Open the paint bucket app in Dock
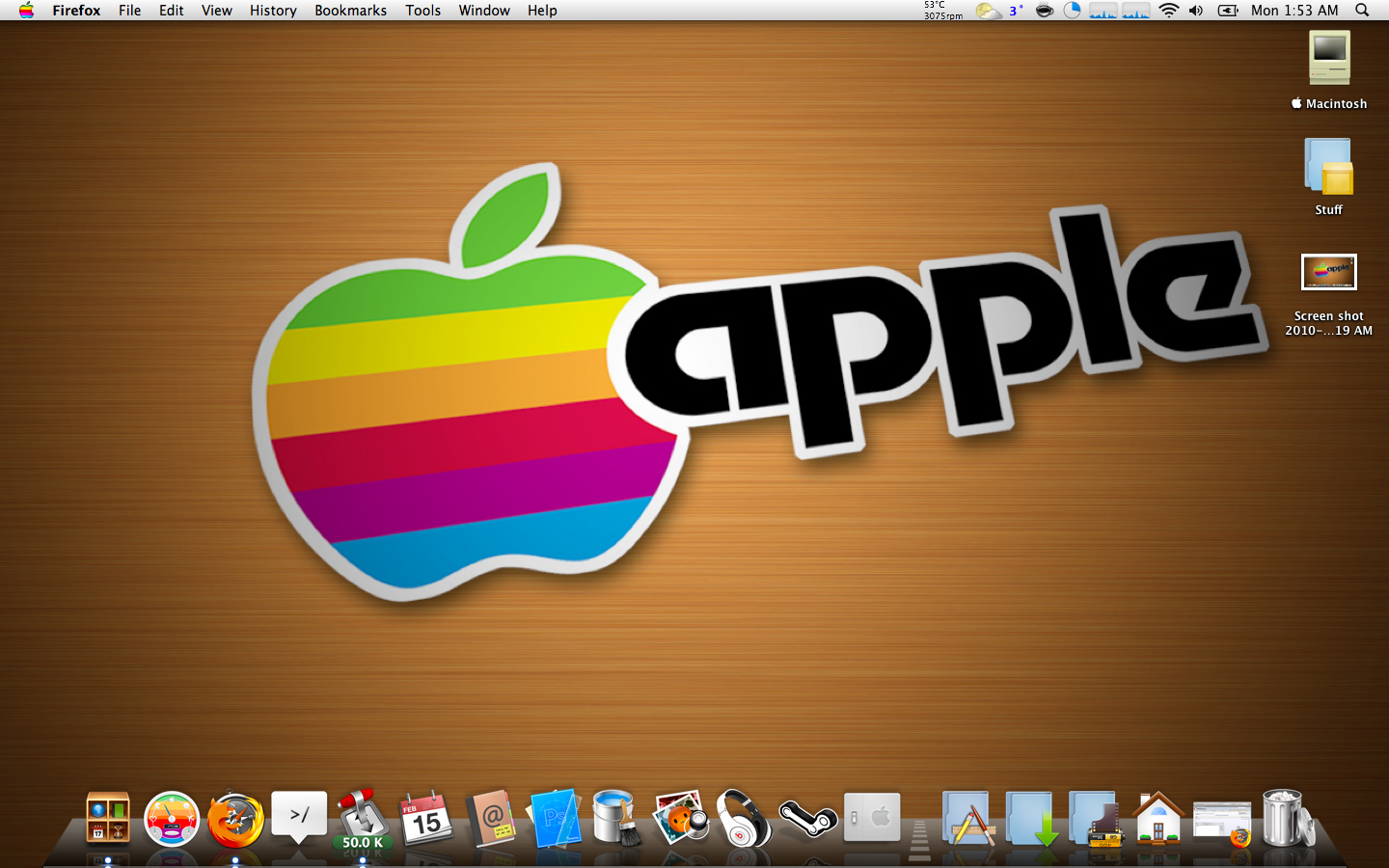Viewport: 1389px width, 868px height. pos(616,818)
